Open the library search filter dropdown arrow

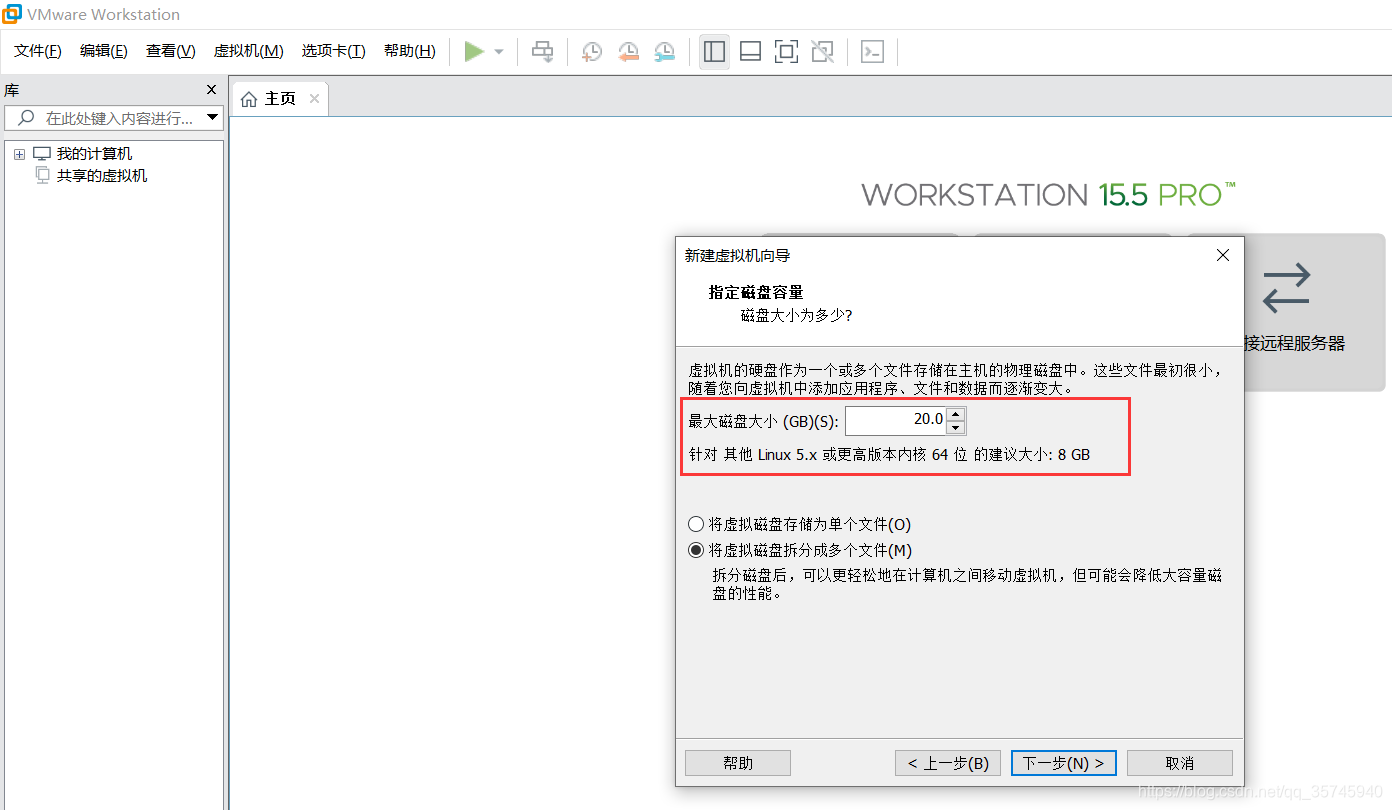[x=213, y=118]
